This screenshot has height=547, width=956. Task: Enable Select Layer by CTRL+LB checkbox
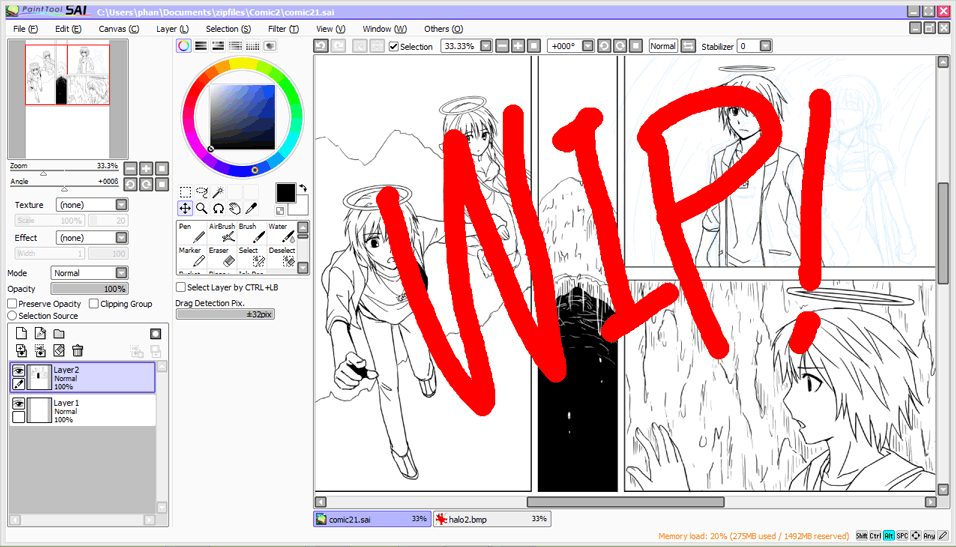click(181, 287)
